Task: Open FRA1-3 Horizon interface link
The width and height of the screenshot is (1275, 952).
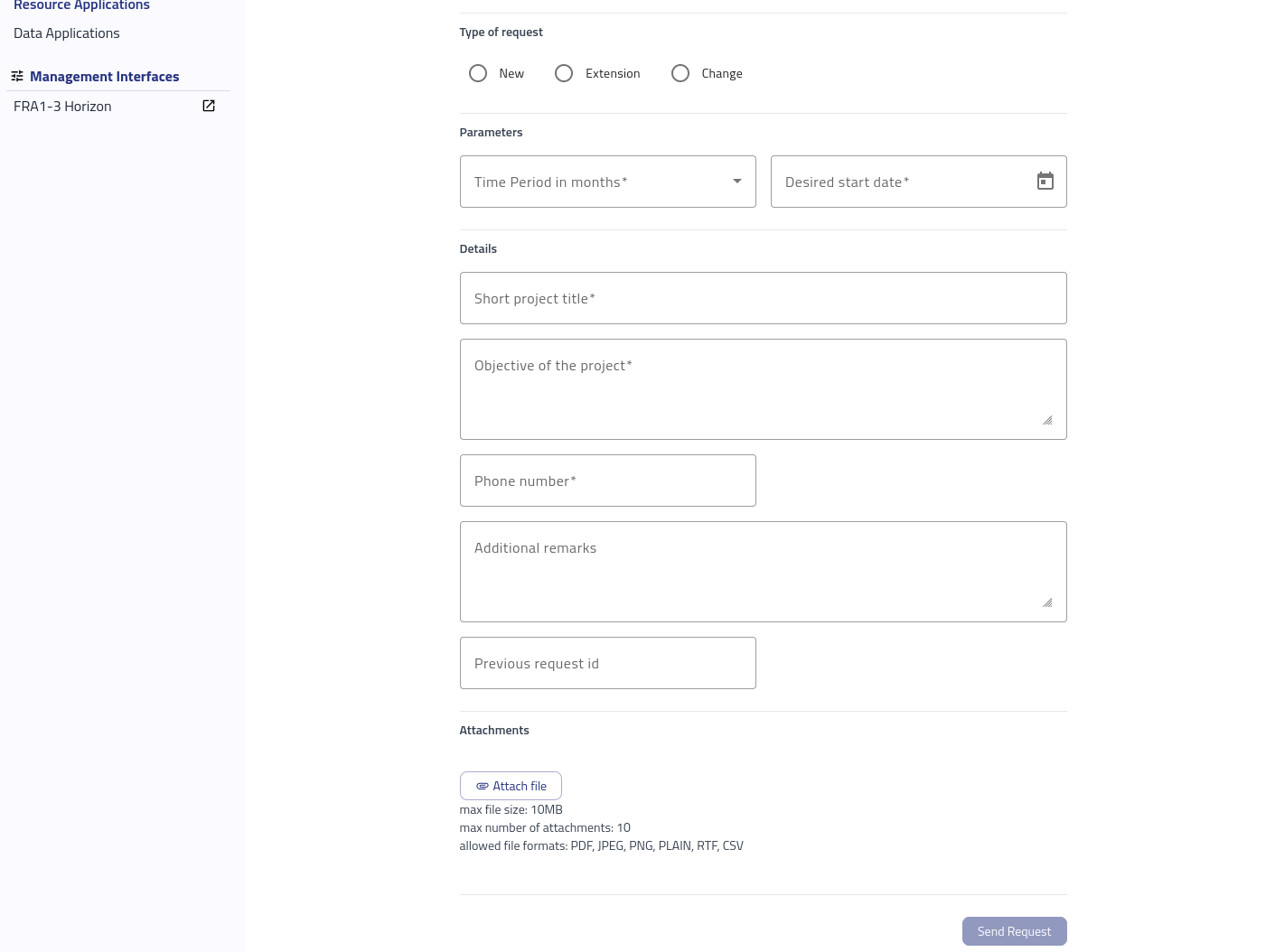Action: pyautogui.click(x=62, y=107)
